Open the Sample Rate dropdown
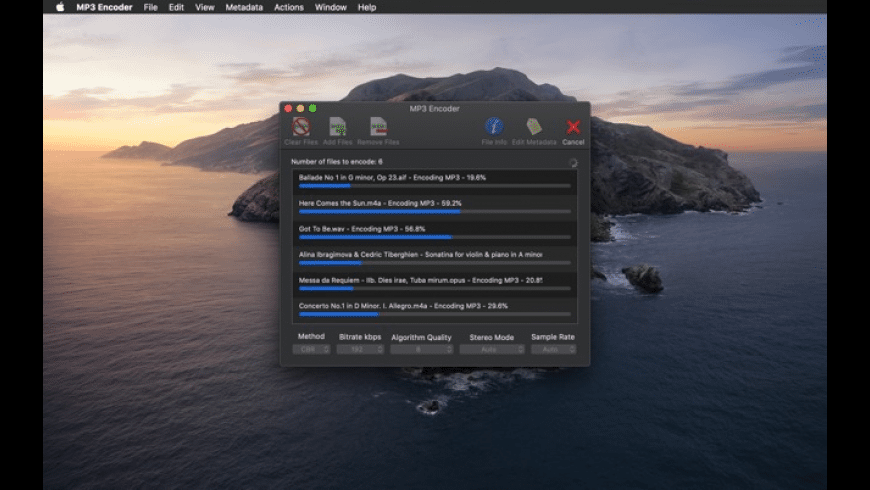 pyautogui.click(x=553, y=349)
